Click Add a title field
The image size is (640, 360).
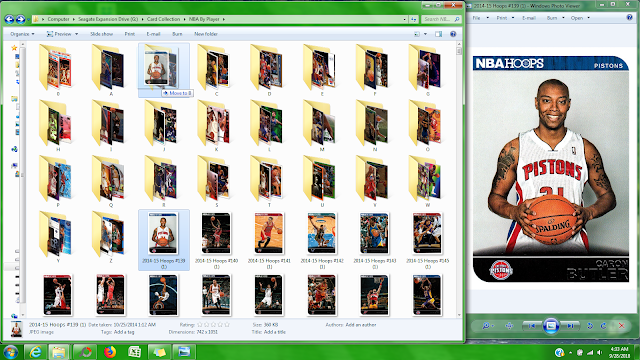coord(275,332)
